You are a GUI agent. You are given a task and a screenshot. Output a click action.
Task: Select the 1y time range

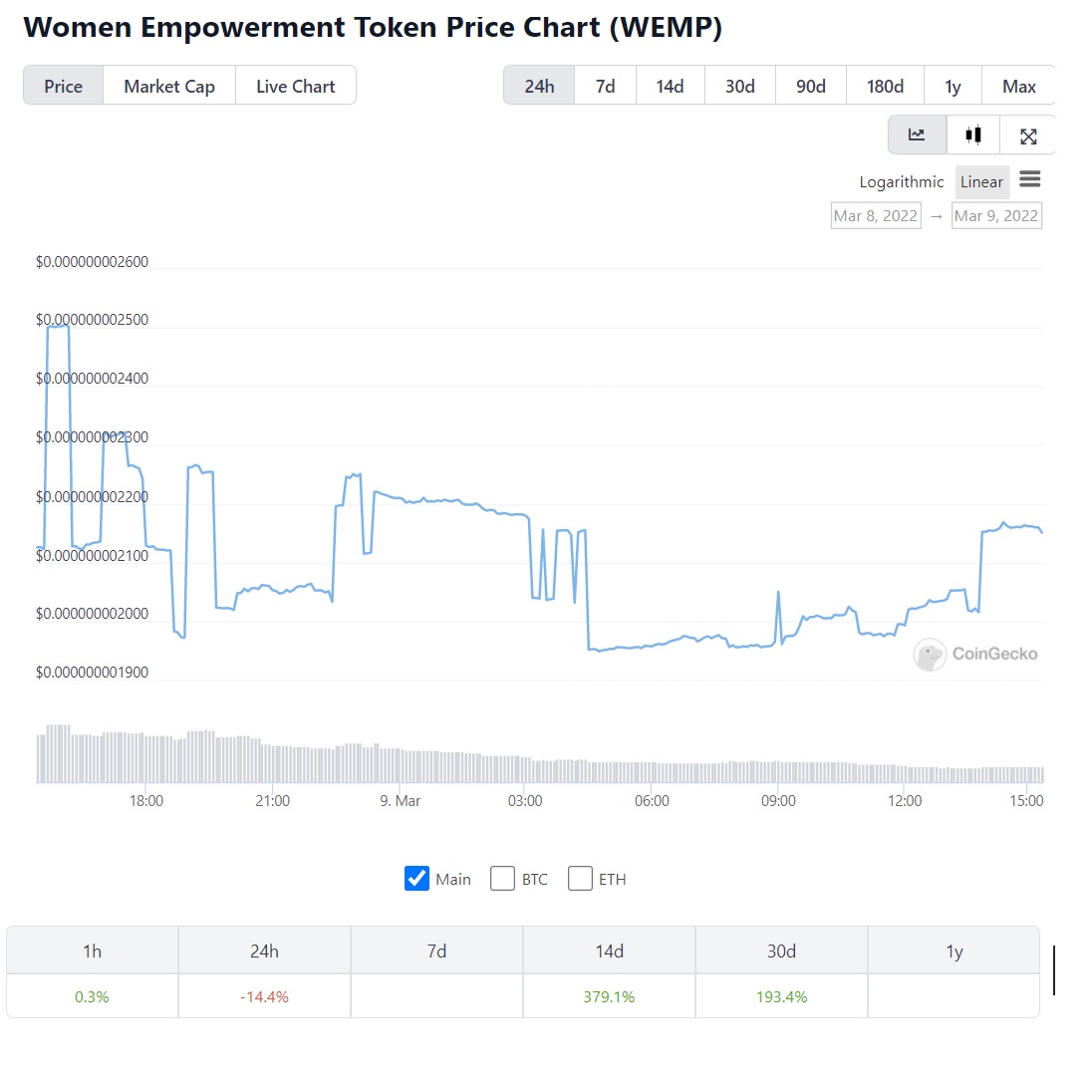[953, 86]
